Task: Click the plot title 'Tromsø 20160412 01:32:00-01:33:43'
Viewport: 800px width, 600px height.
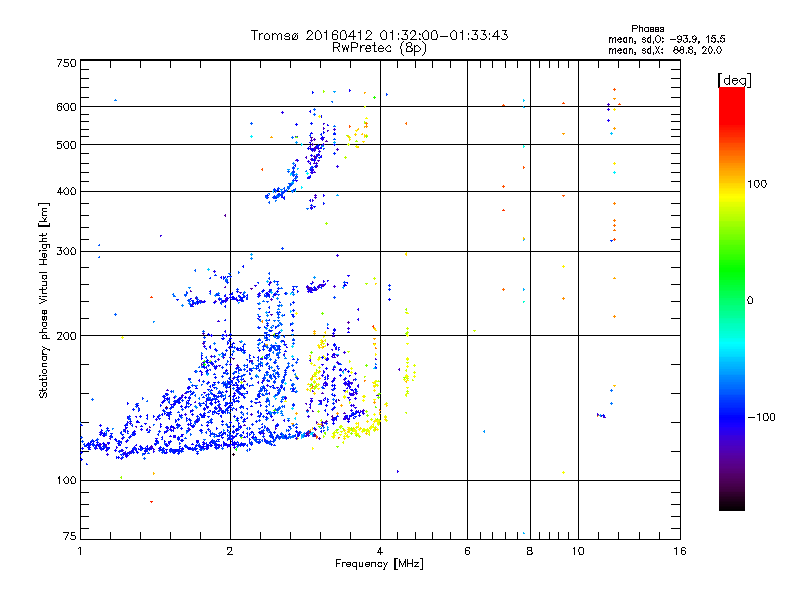Action: (379, 35)
